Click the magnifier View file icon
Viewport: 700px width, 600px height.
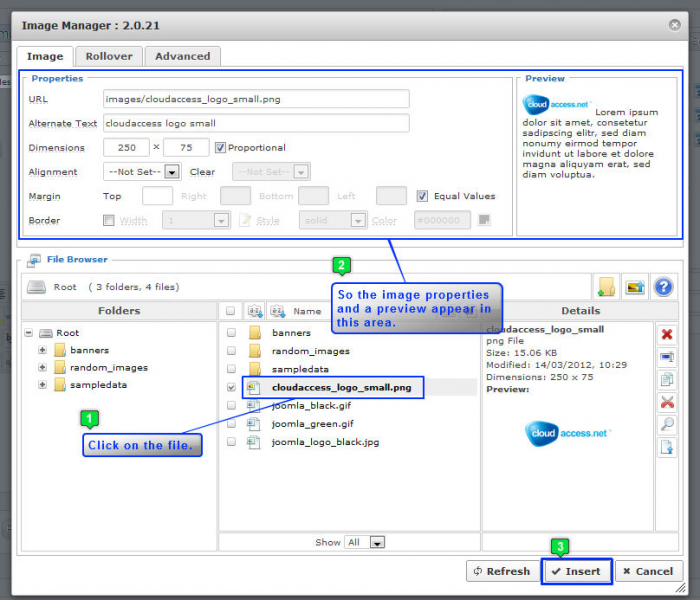[x=667, y=425]
